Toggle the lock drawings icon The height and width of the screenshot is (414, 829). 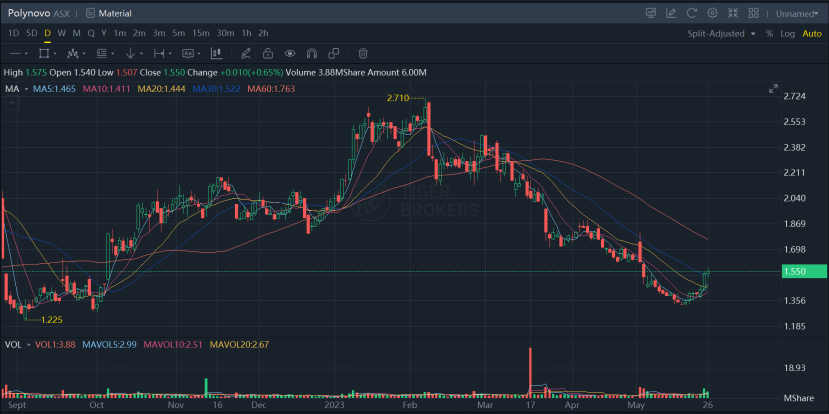(268, 53)
